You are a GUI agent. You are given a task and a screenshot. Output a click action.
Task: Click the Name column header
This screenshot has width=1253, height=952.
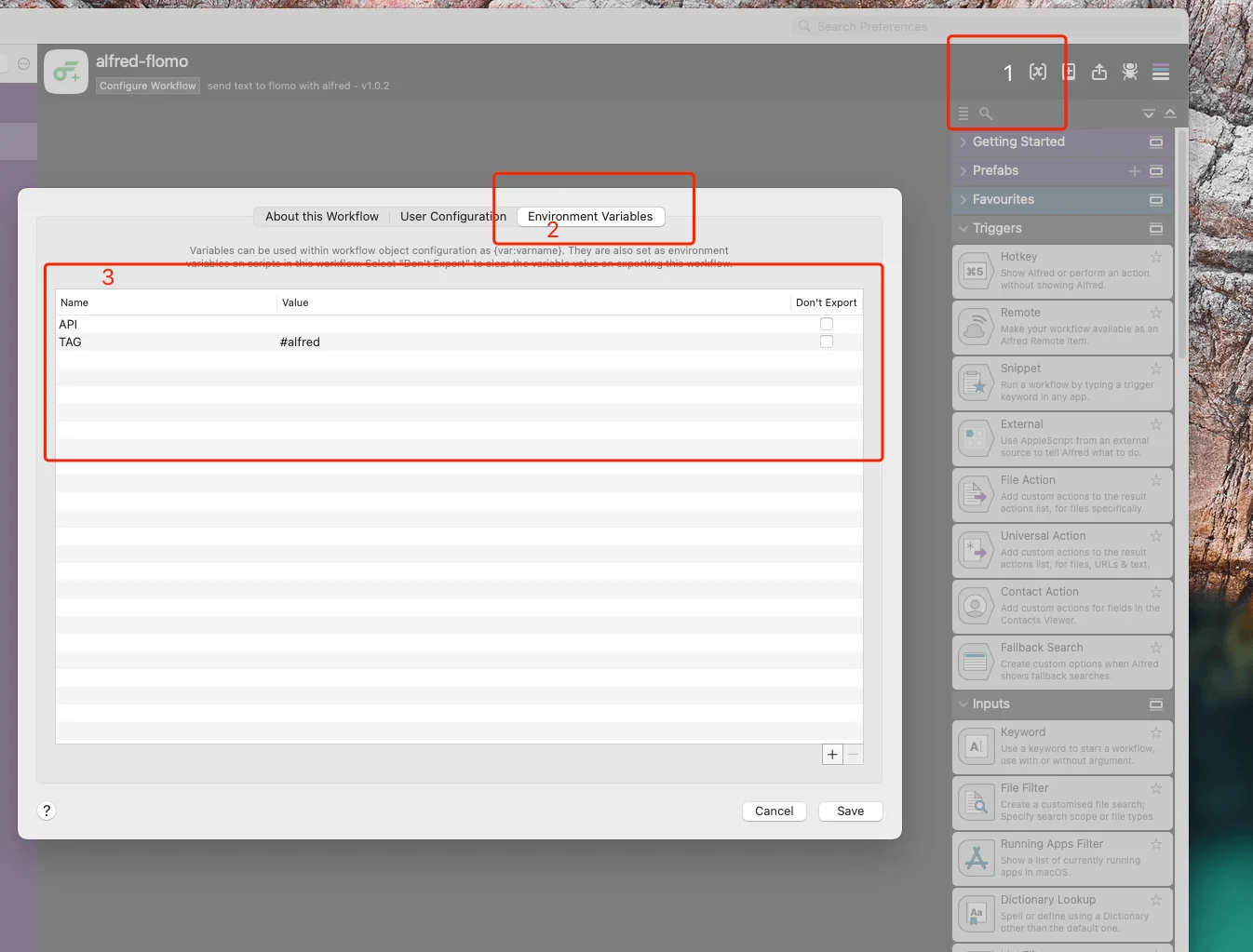click(166, 302)
